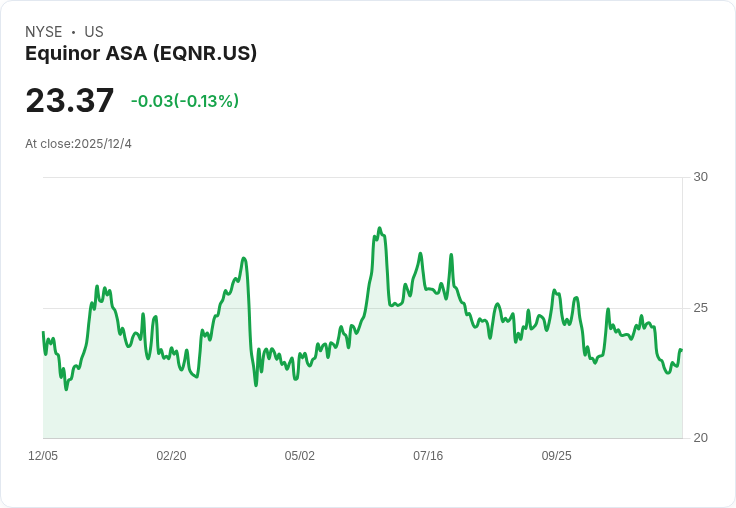Select the 12/05 date on x-axis
This screenshot has width=736, height=508.
point(43,455)
